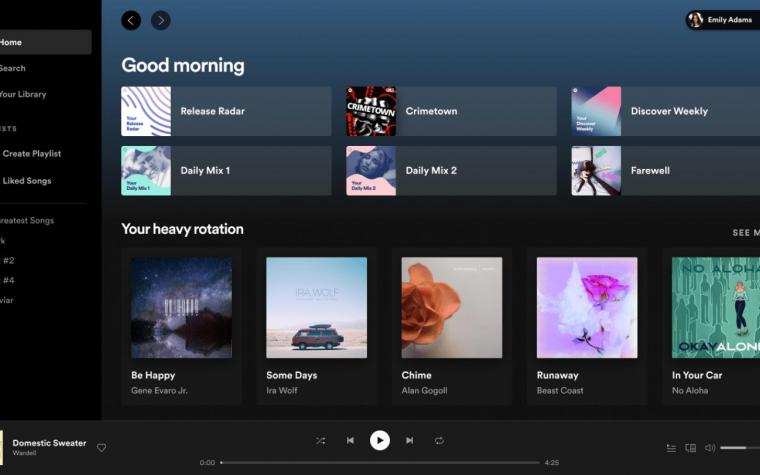
Task: Open the Crimetown tile
Action: click(451, 111)
